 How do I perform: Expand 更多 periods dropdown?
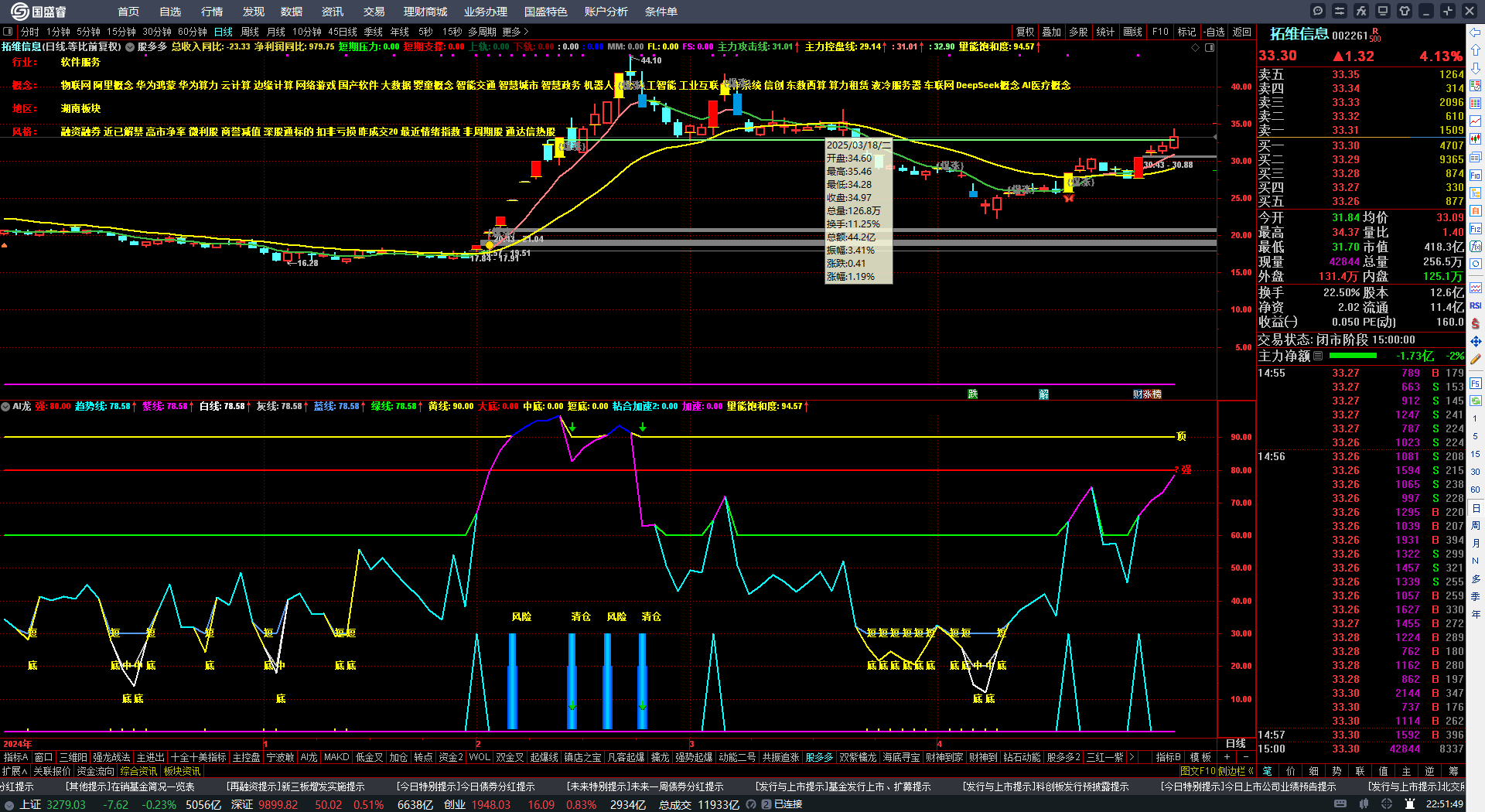515,32
